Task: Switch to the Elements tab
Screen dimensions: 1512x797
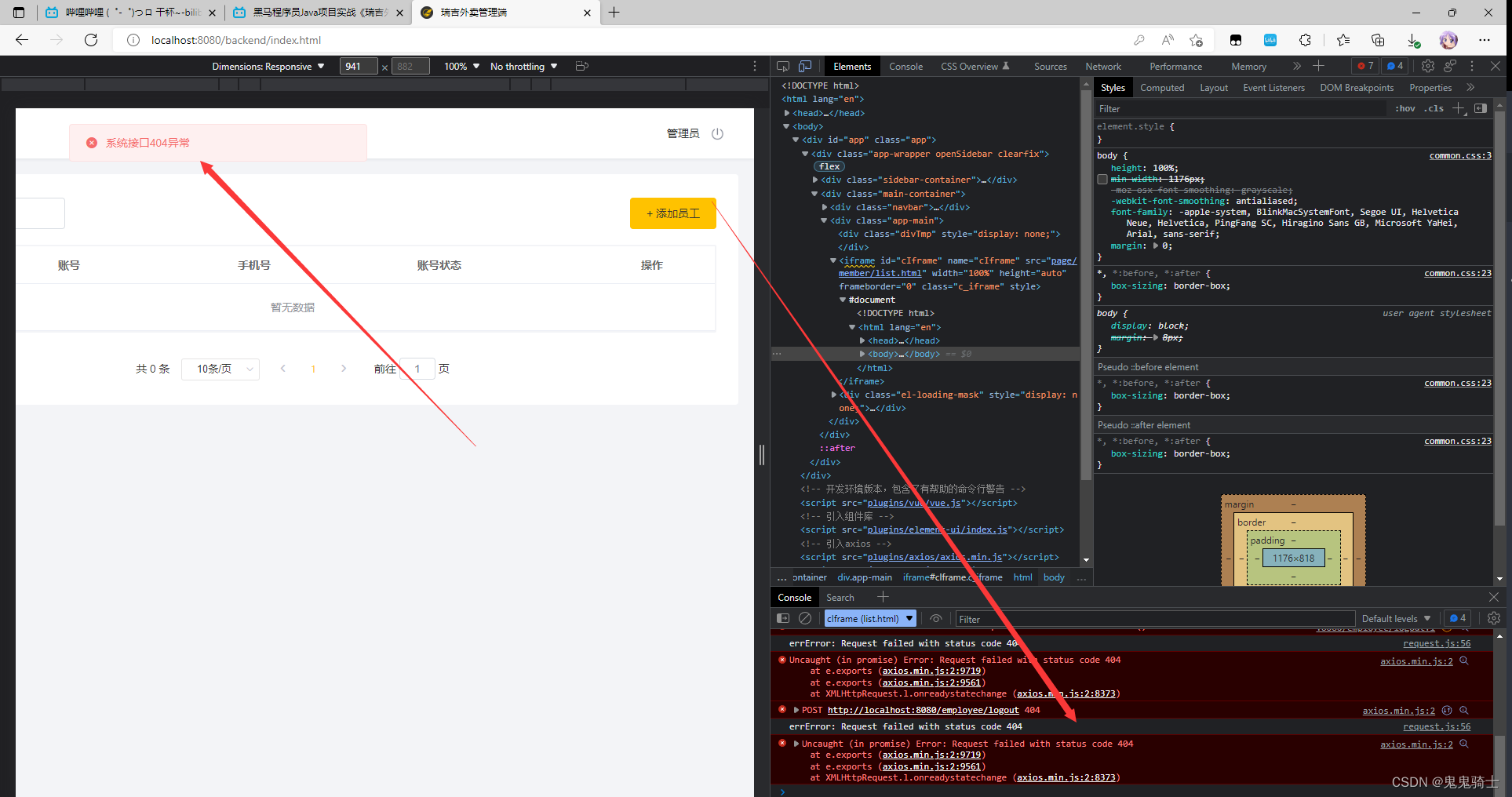Action: click(852, 67)
